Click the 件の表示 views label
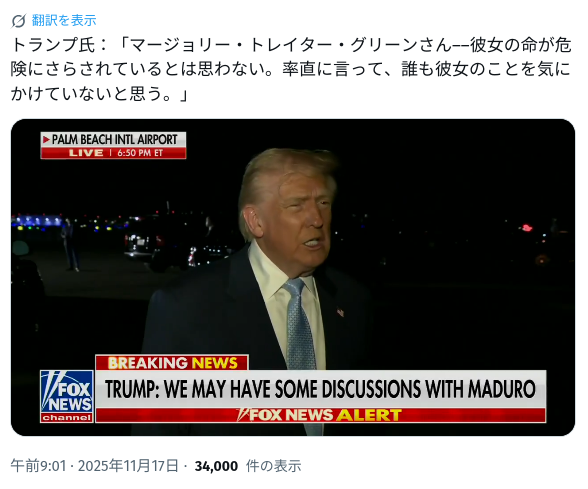Image resolution: width=588 pixels, height=489 pixels. (273, 466)
